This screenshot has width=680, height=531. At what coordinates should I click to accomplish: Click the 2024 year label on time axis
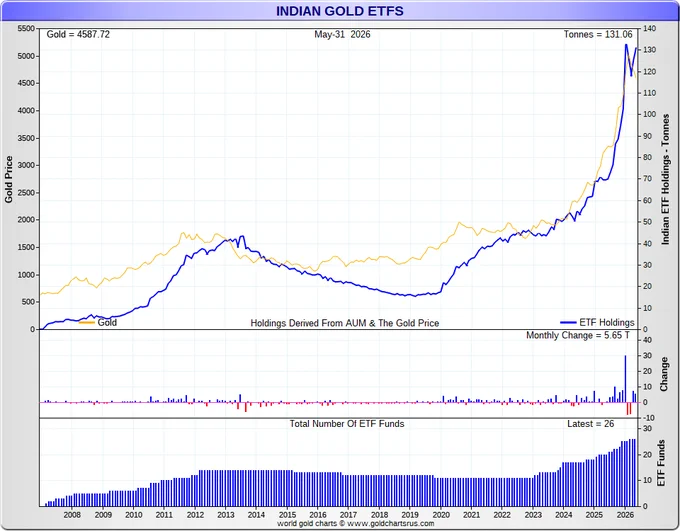[563, 515]
